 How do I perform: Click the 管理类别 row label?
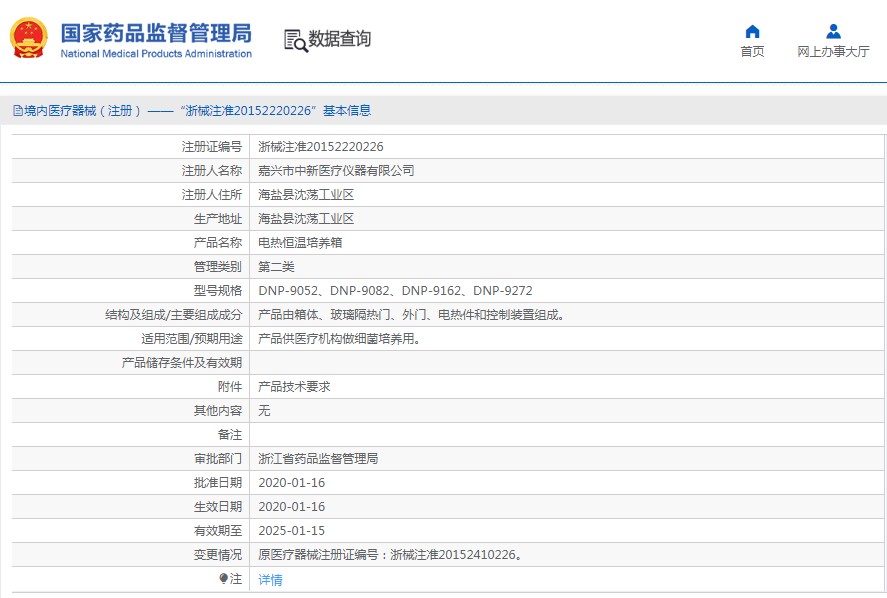click(x=218, y=267)
